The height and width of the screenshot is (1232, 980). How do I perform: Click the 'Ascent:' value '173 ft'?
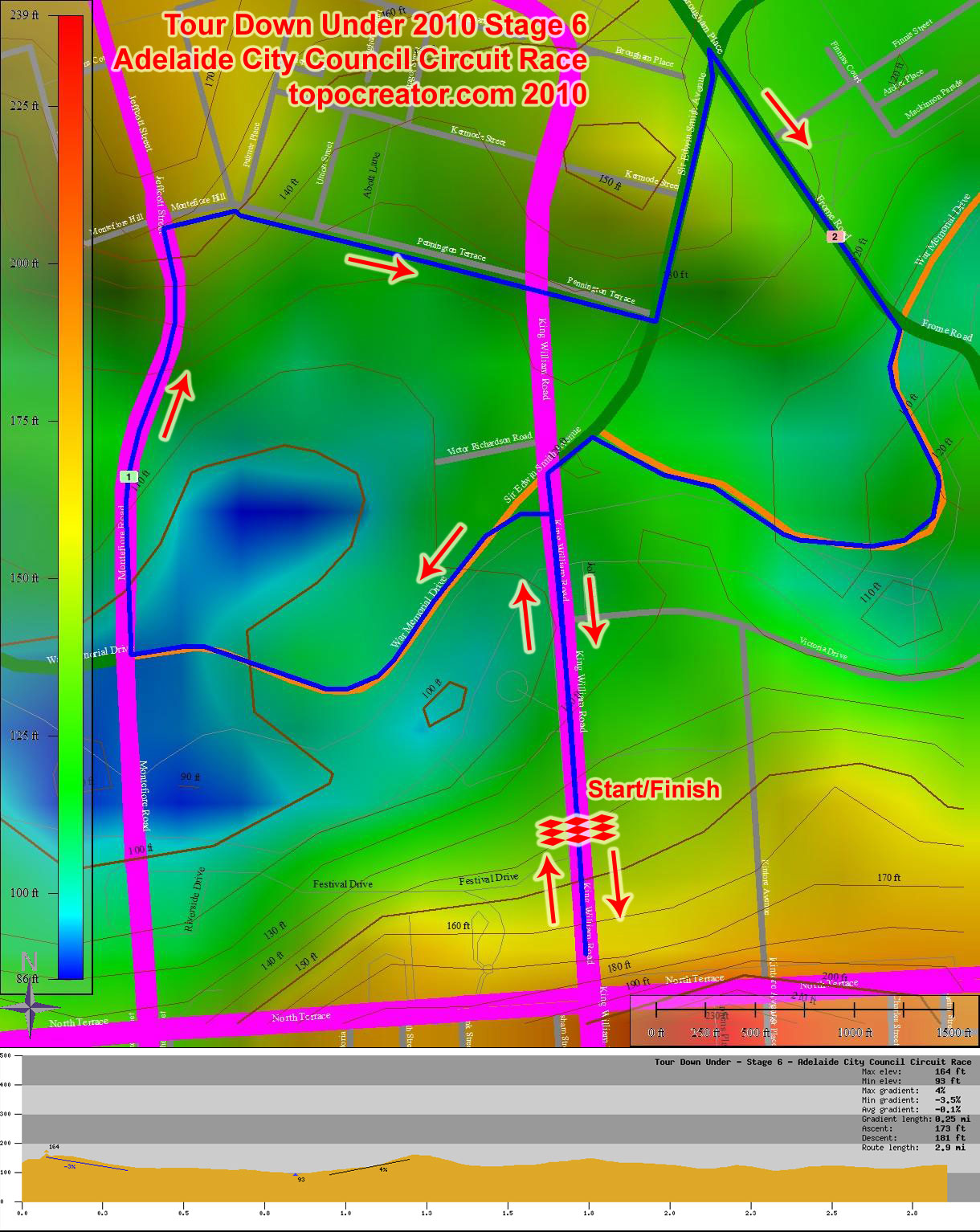(x=950, y=1128)
